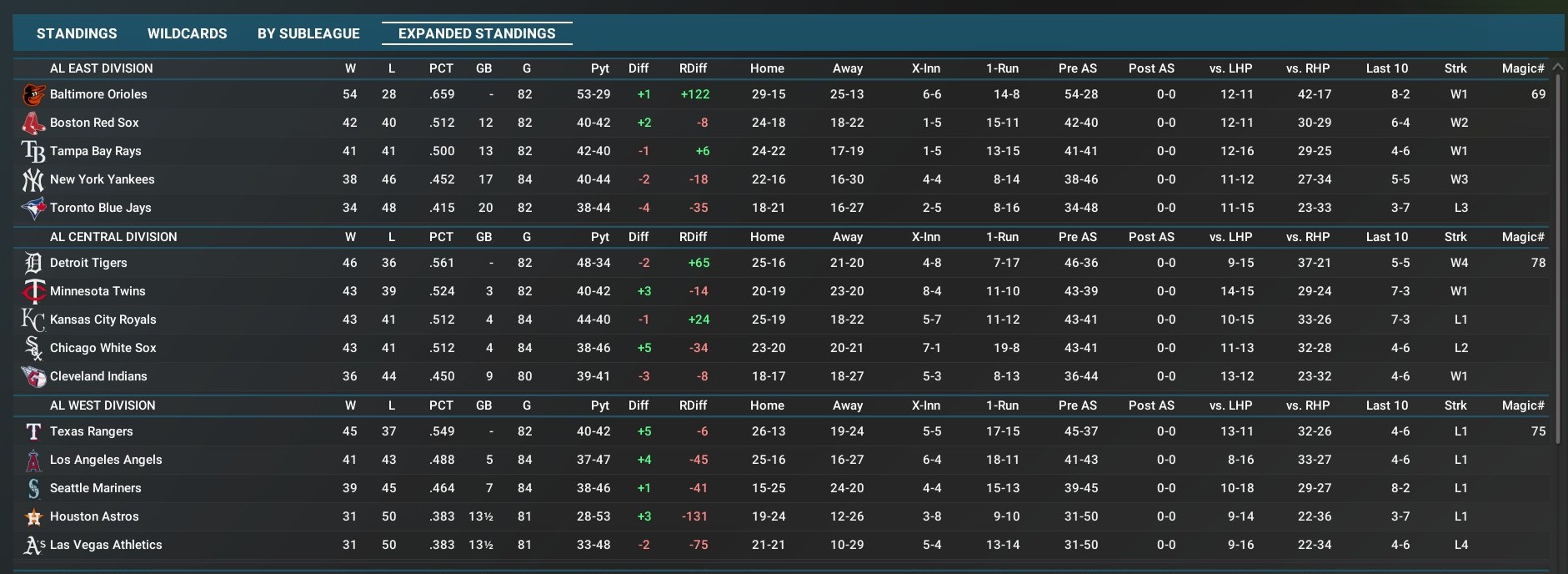
Task: Click the 1-Run header in AL Central
Action: click(x=1002, y=237)
